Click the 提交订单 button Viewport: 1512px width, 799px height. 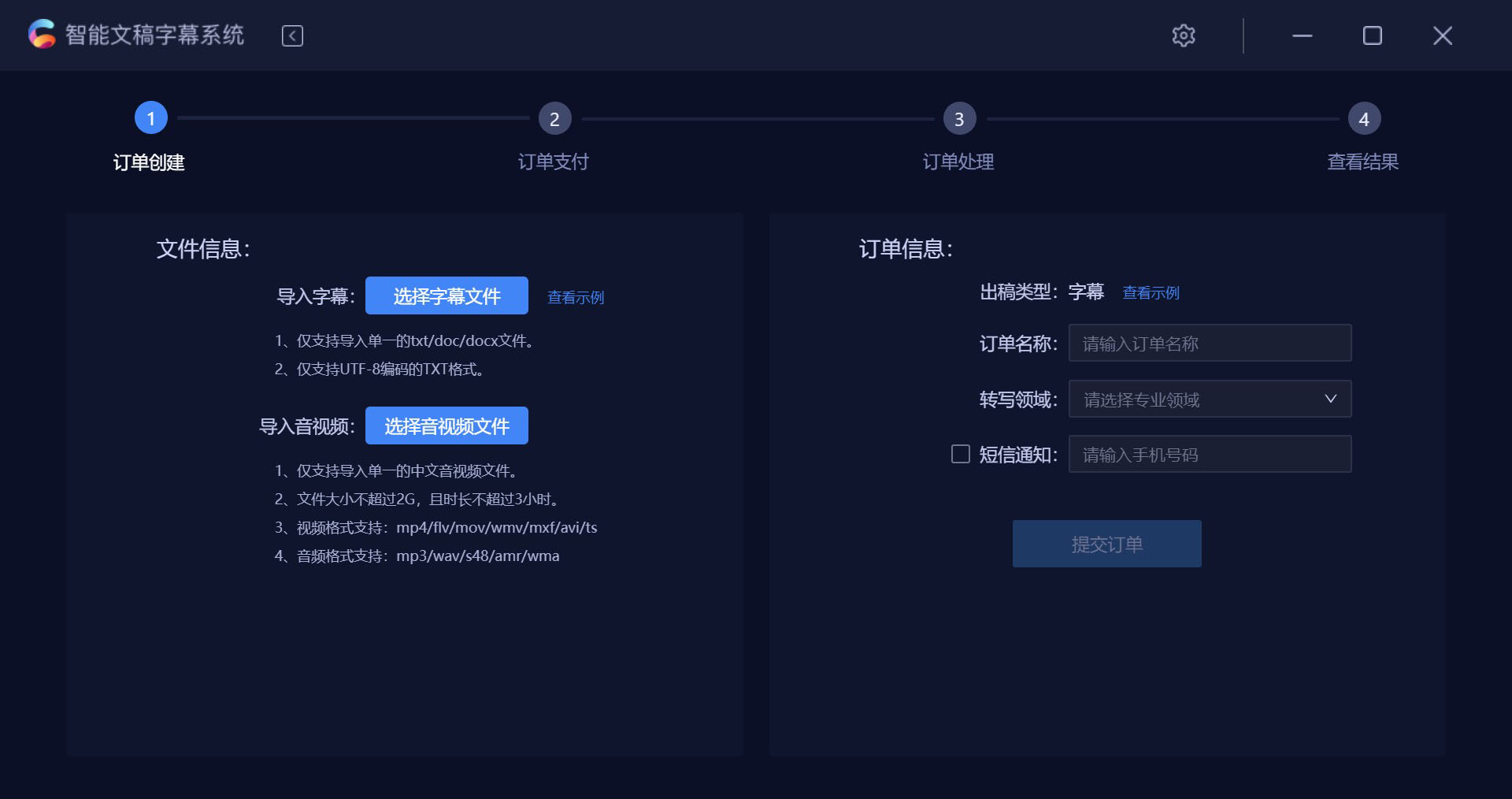click(x=1106, y=544)
